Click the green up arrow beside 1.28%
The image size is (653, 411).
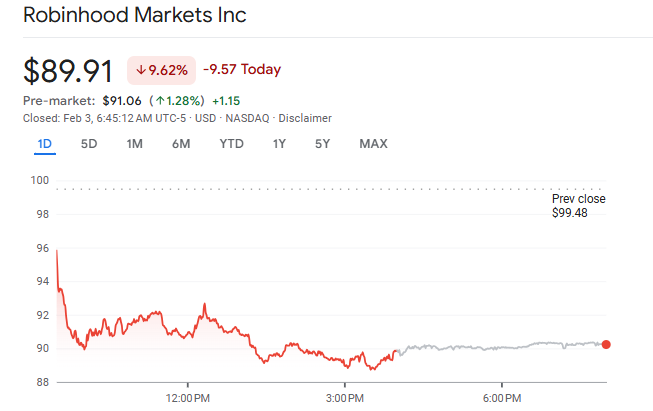coord(158,101)
